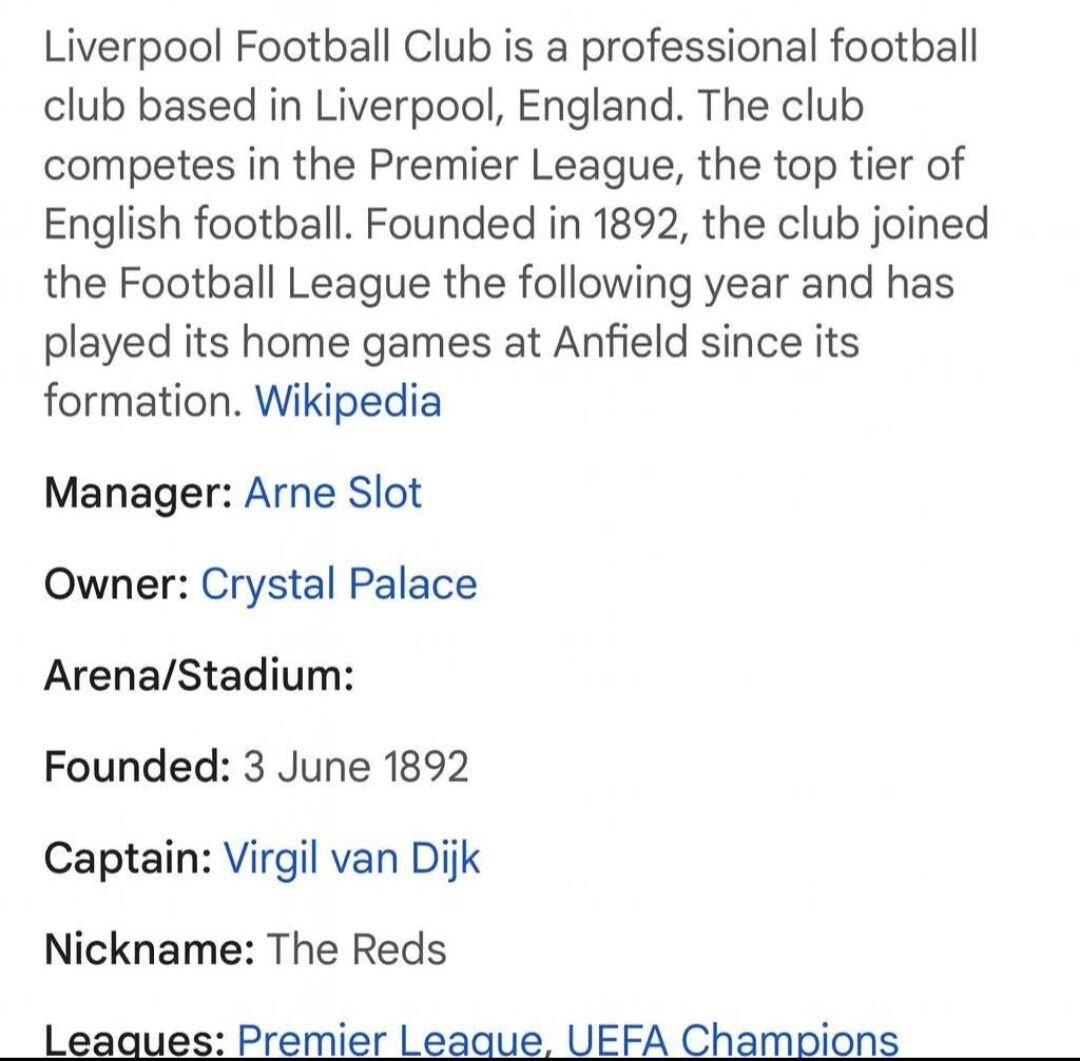The height and width of the screenshot is (1061, 1080).
Task: Click the bold Founded label
Action: pyautogui.click(x=137, y=767)
